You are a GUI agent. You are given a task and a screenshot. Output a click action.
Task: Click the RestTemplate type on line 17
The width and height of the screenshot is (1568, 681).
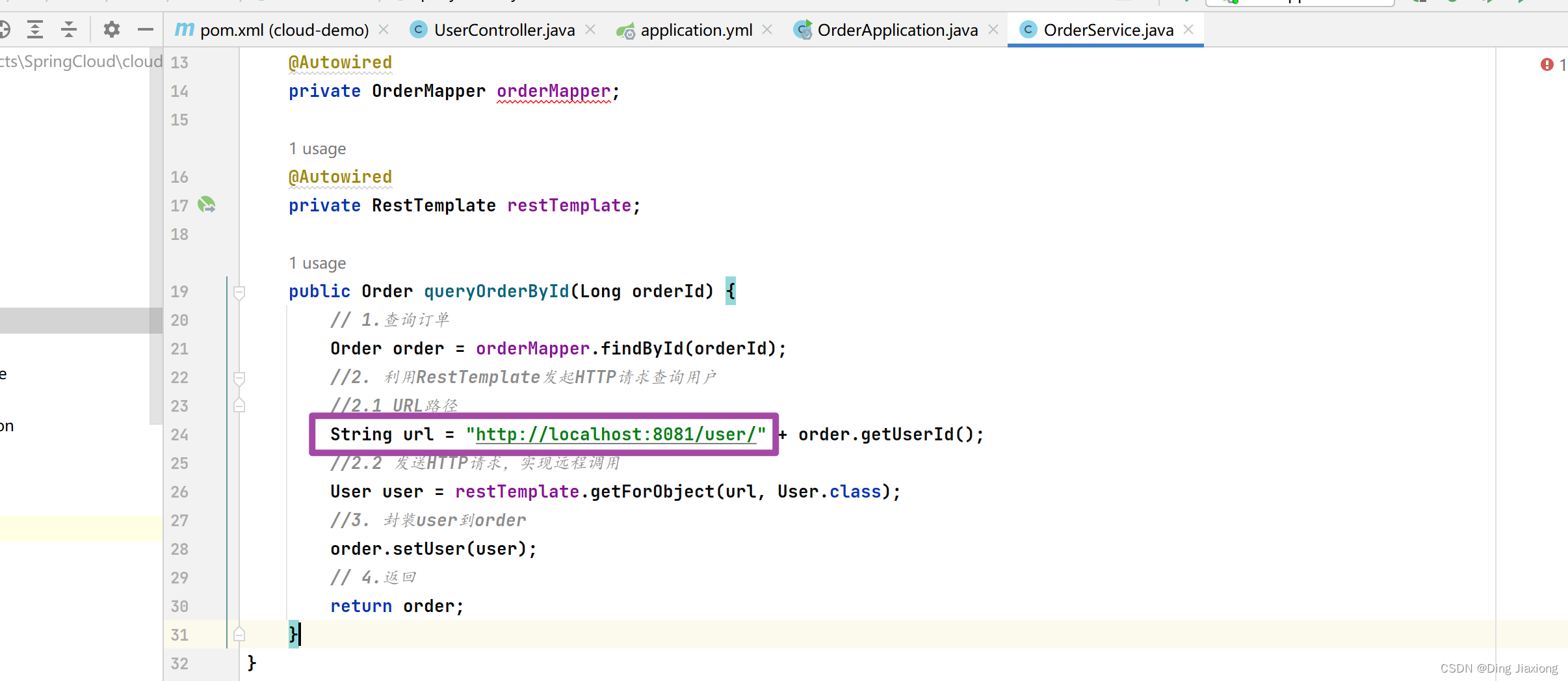(x=434, y=206)
